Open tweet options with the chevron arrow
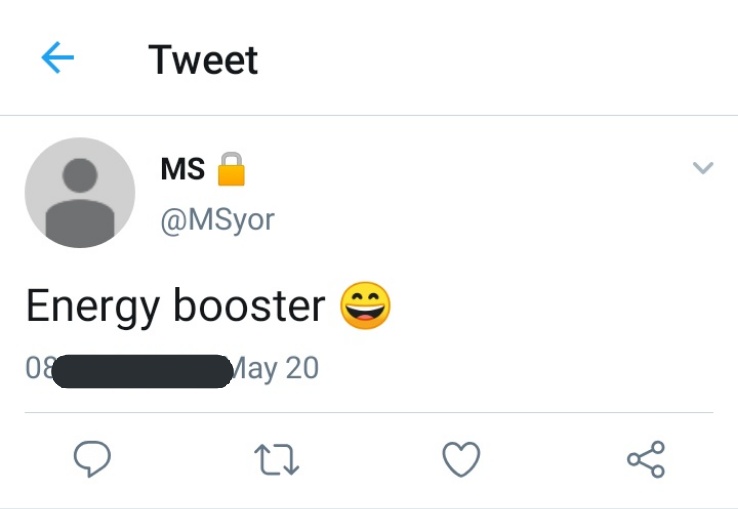The width and height of the screenshot is (738, 509). coord(703,168)
